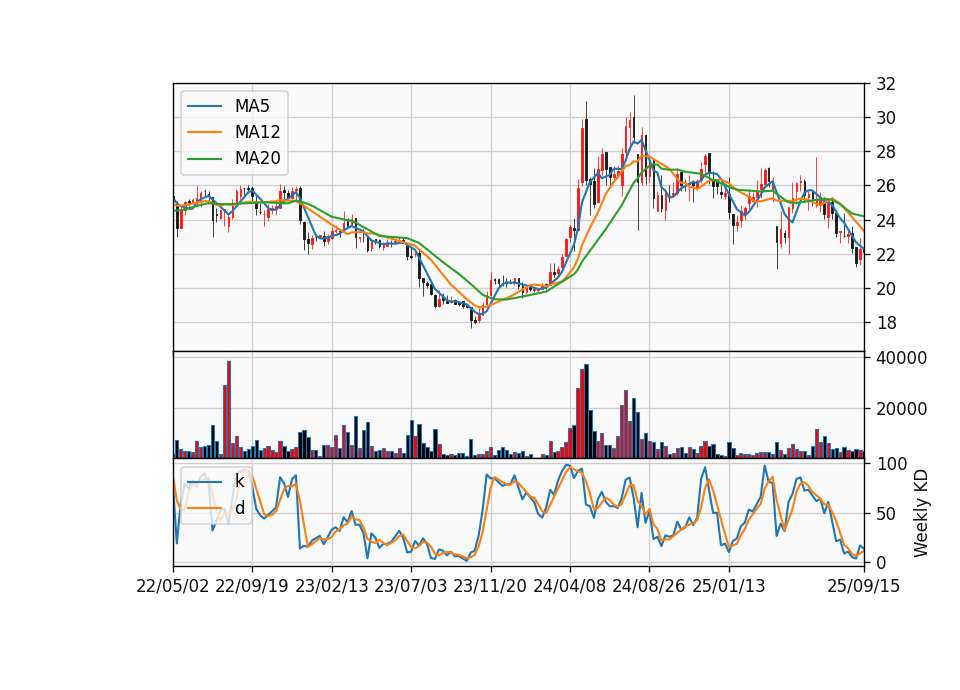
Task: Click the KD axis value 100
Action: pos(891,464)
